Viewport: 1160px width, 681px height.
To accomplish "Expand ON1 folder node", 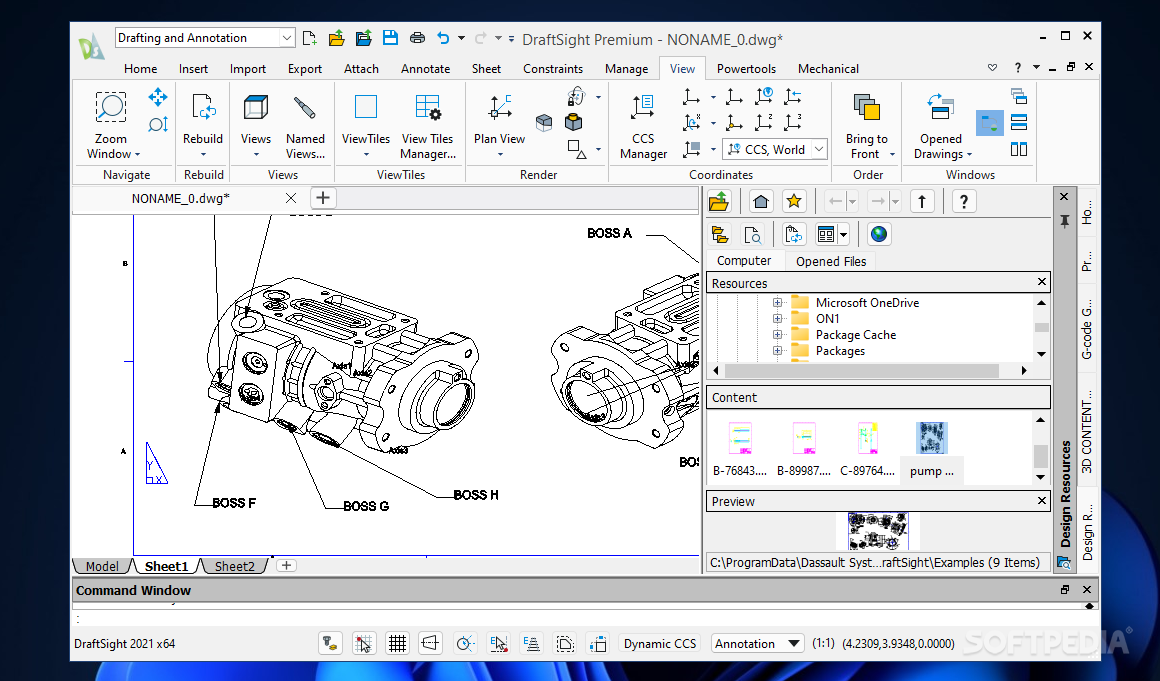I will [777, 319].
